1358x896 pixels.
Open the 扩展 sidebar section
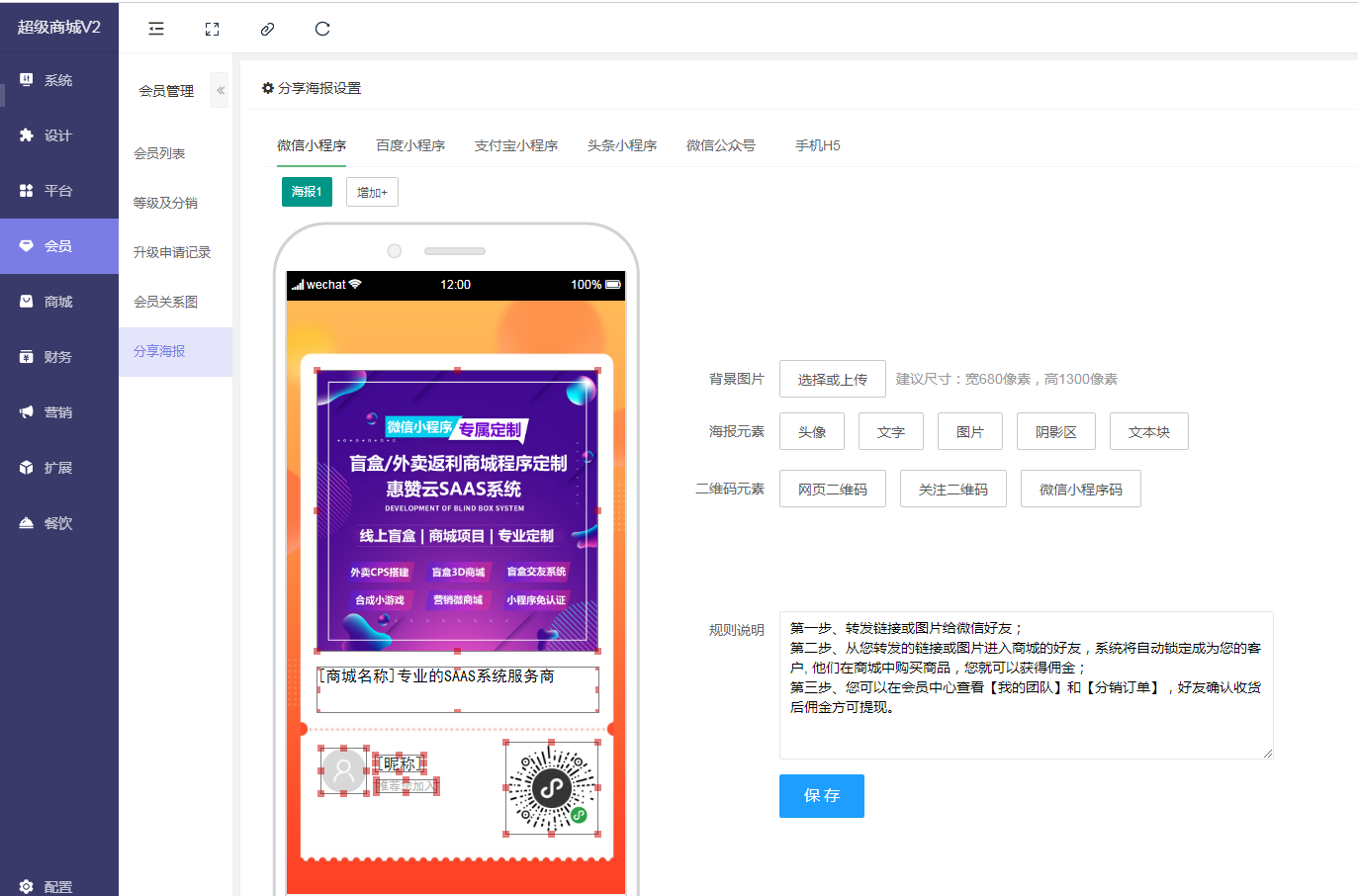[x=59, y=468]
